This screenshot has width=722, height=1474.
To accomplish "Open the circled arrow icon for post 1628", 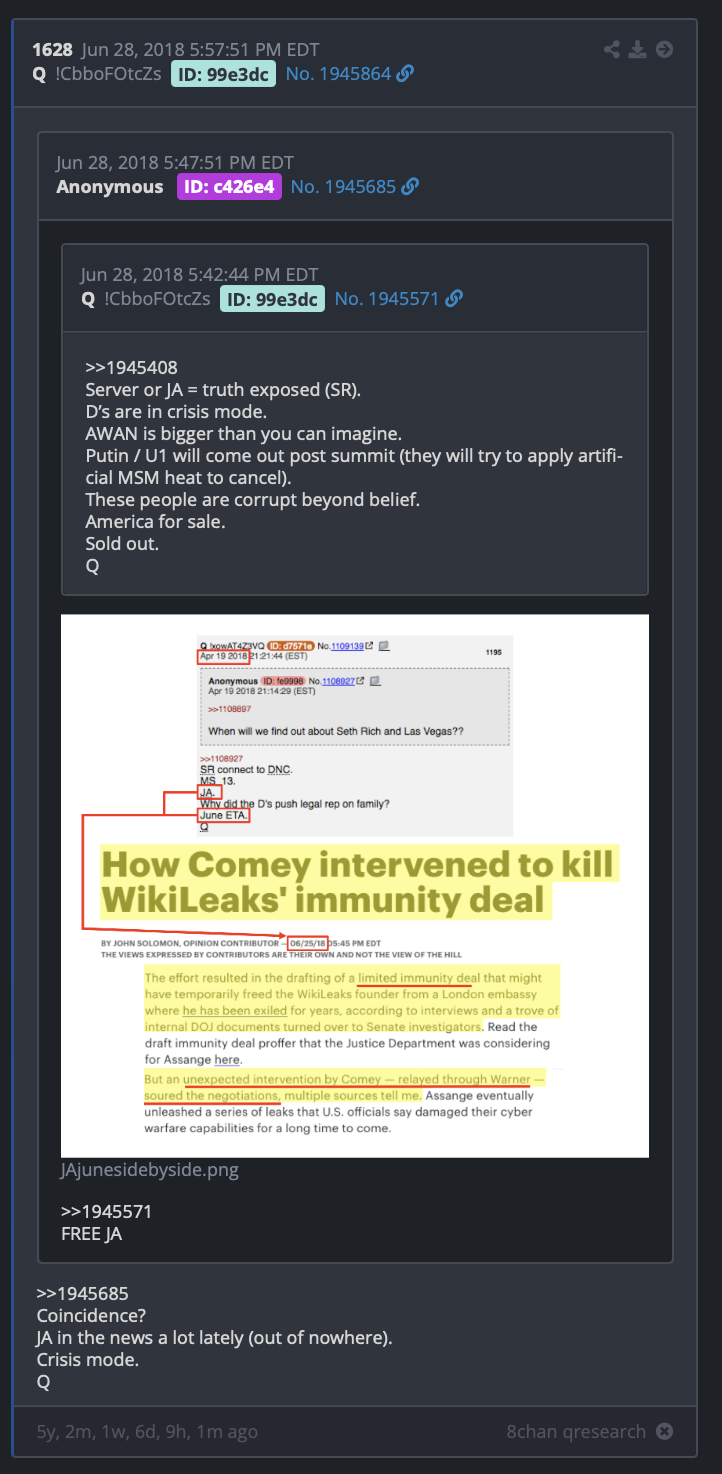I will 664,50.
